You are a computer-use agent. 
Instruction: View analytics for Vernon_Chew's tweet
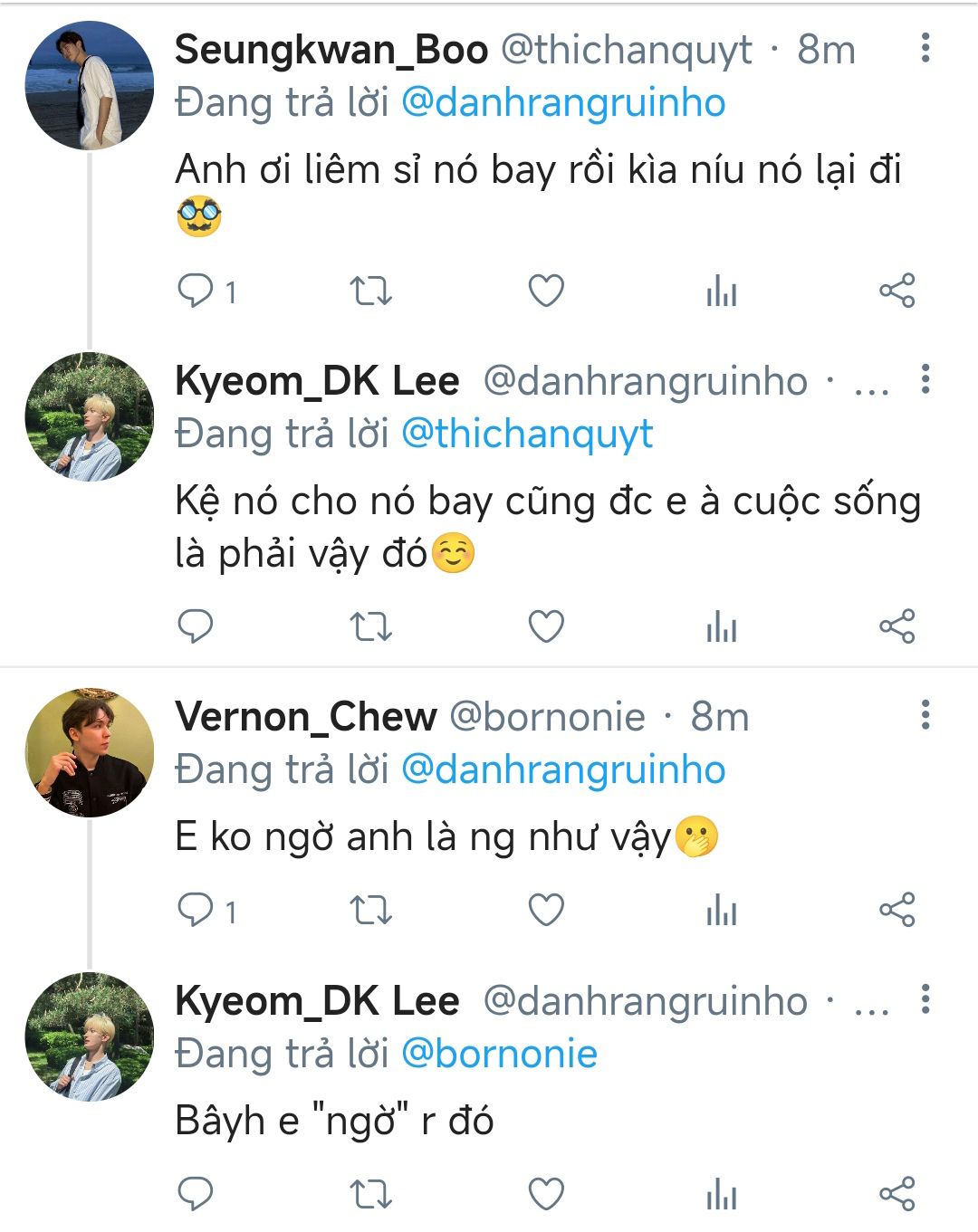point(722,910)
